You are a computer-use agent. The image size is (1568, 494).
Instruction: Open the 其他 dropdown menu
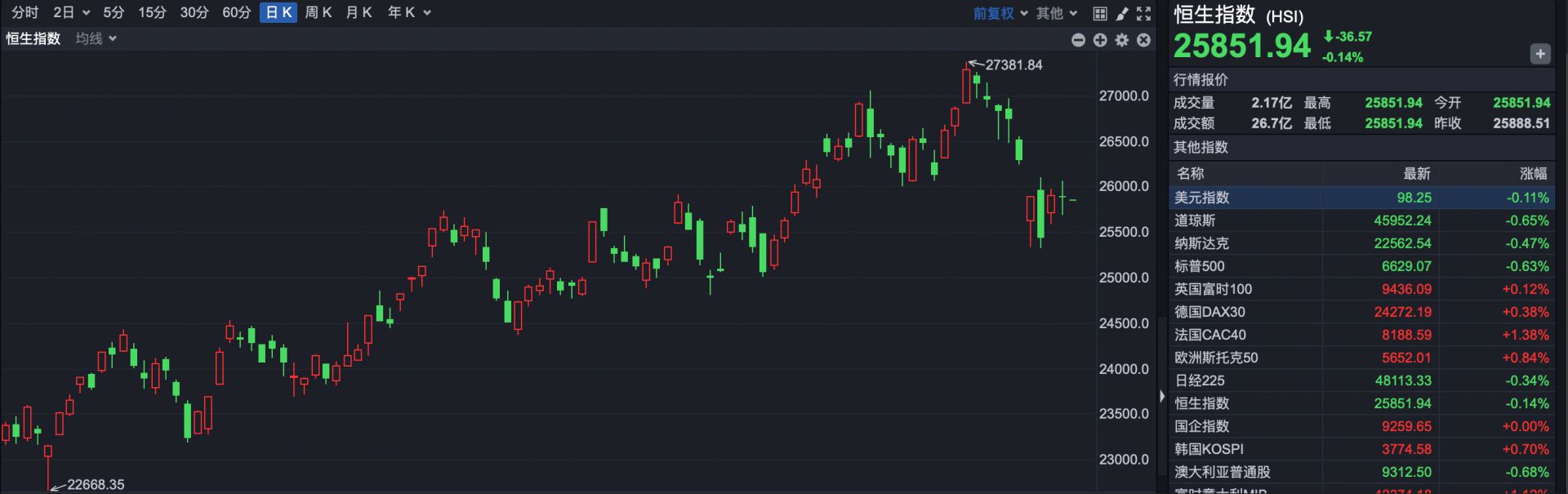point(1057,13)
